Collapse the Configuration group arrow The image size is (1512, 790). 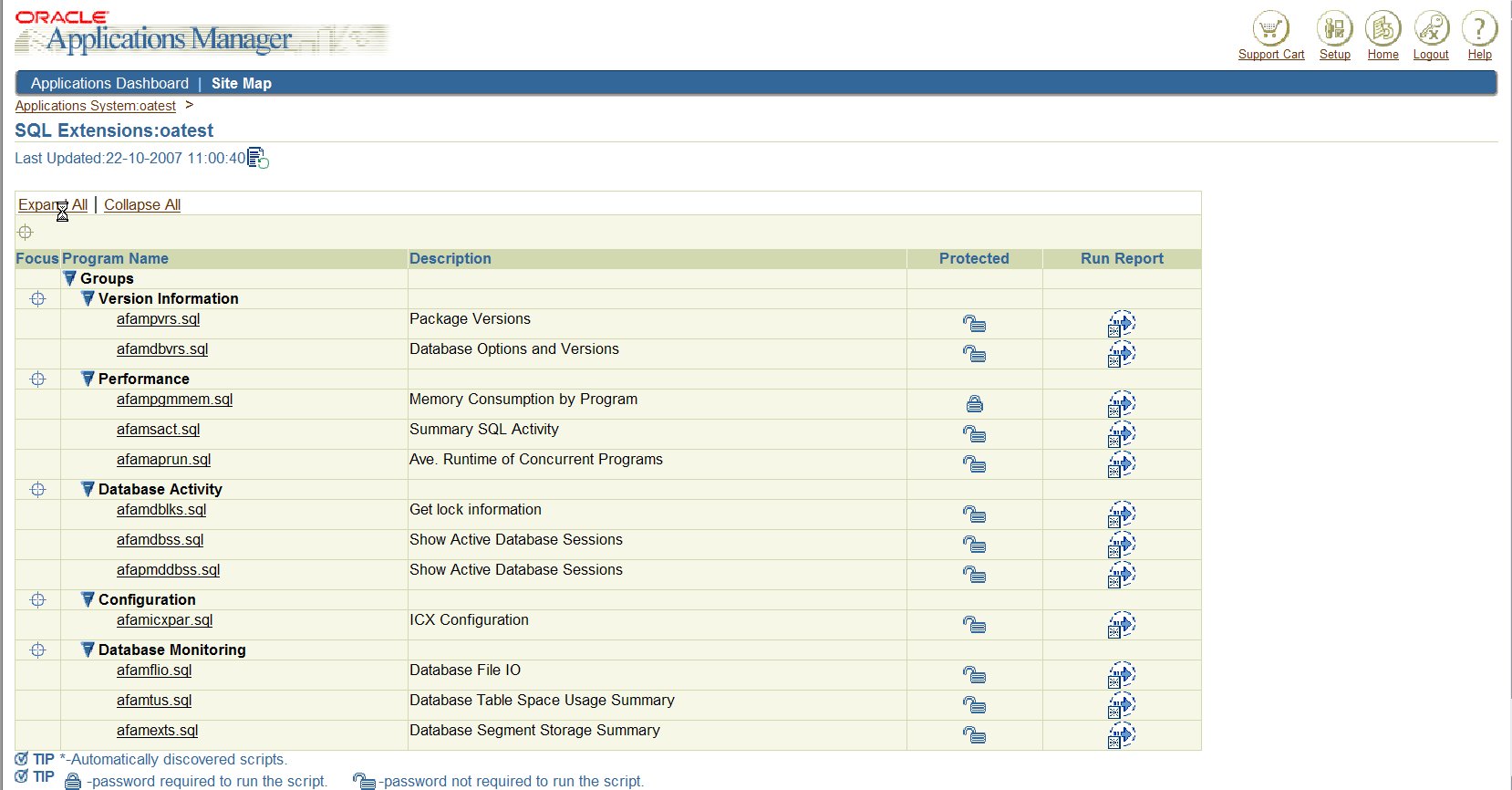click(x=88, y=599)
